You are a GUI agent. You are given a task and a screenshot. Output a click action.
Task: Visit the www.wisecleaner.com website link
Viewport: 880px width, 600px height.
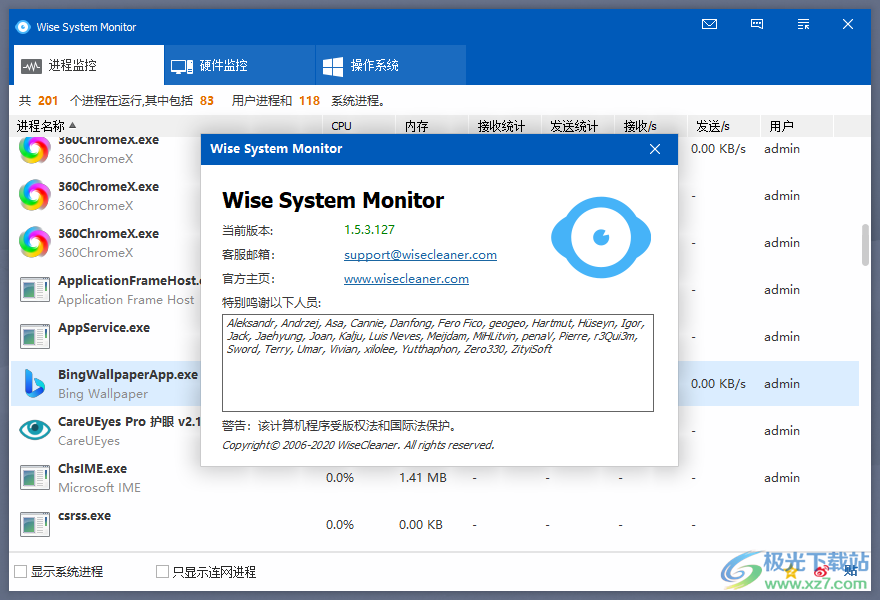point(406,279)
